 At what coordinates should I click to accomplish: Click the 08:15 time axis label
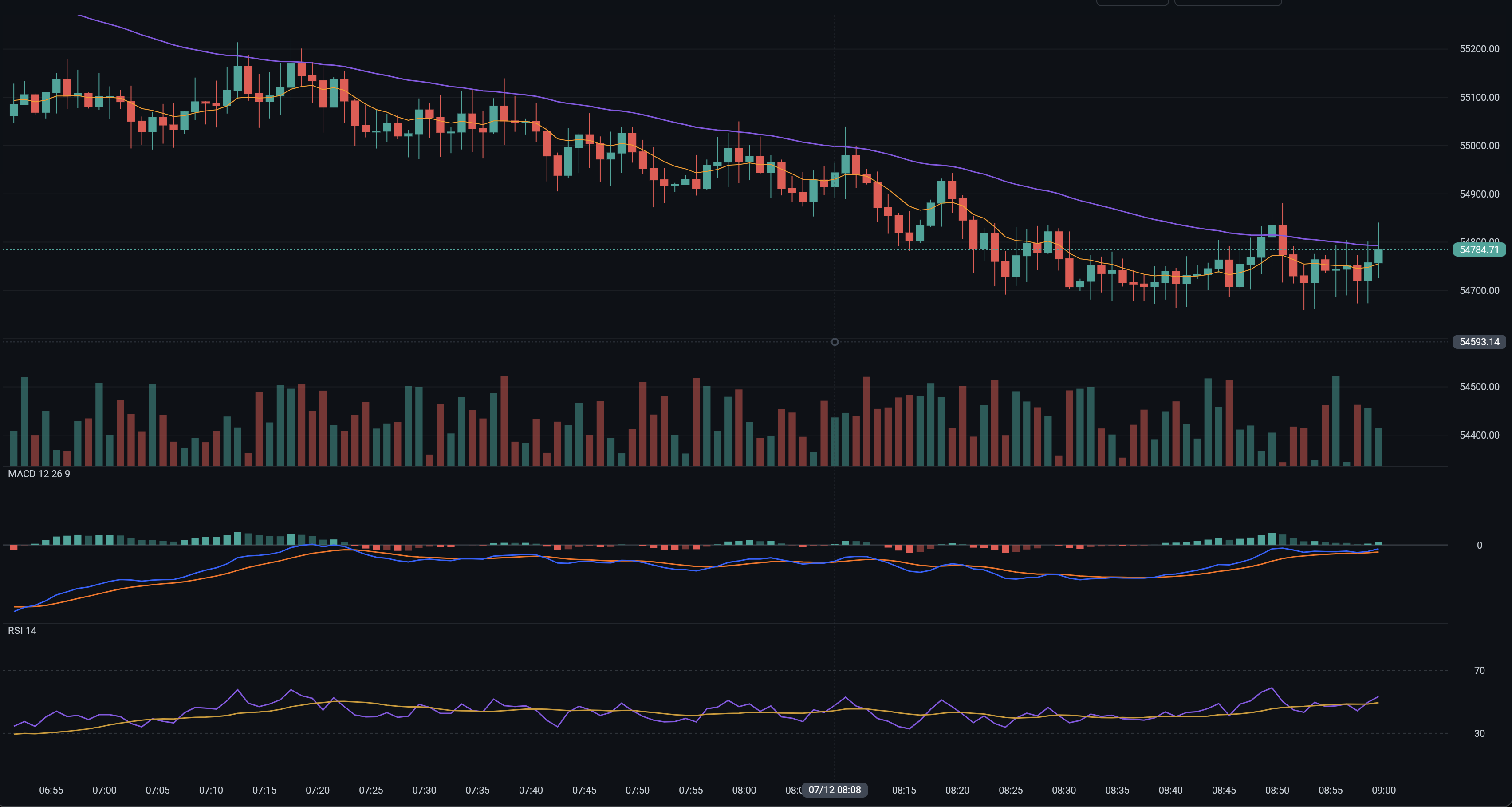[x=904, y=790]
